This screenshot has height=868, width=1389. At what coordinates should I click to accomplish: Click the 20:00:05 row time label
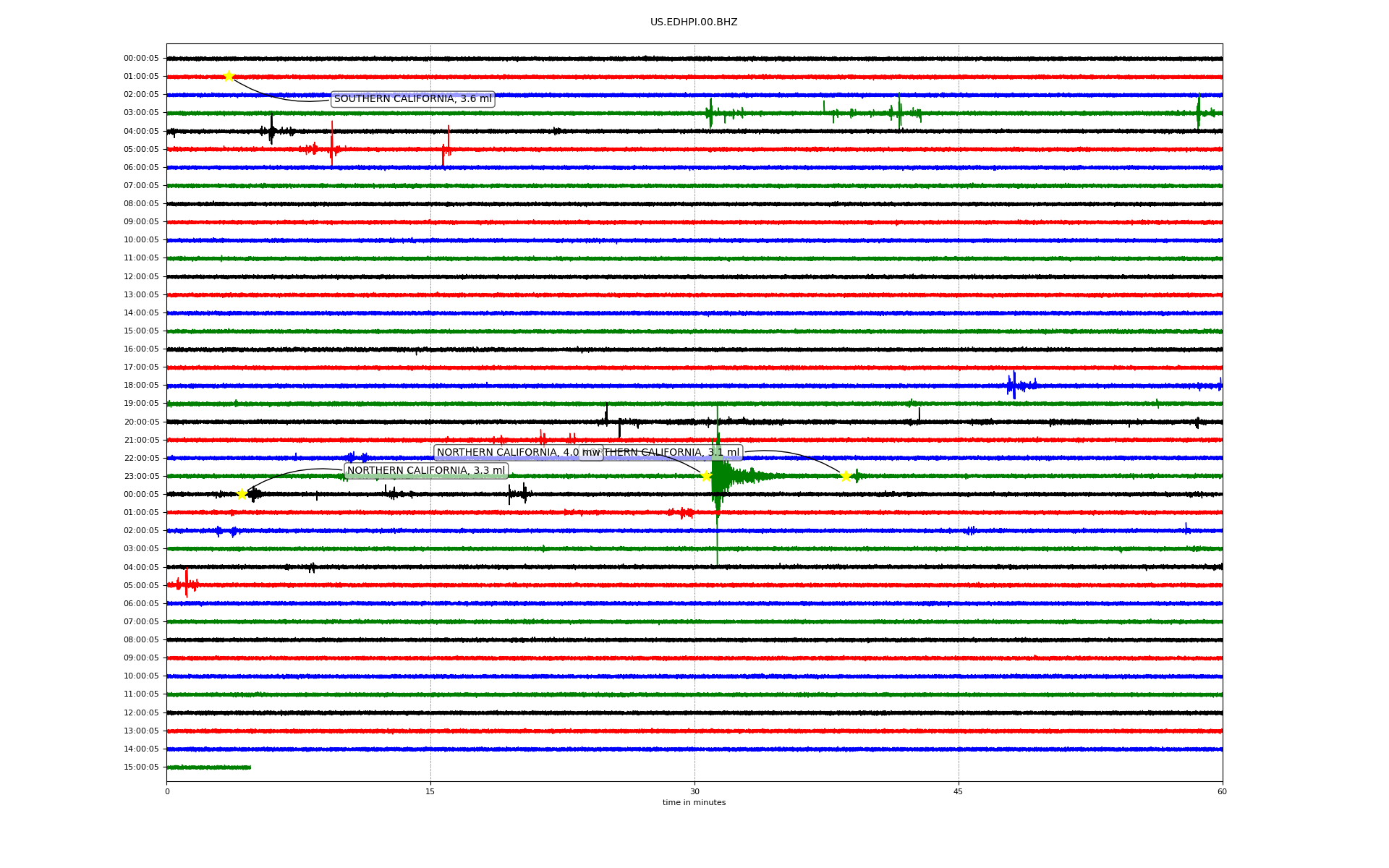pos(141,422)
